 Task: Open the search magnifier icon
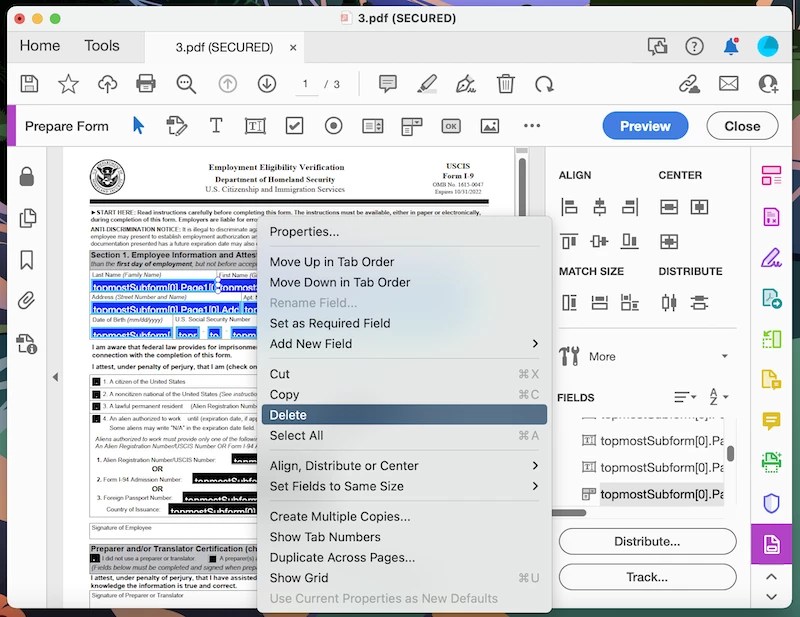click(186, 85)
